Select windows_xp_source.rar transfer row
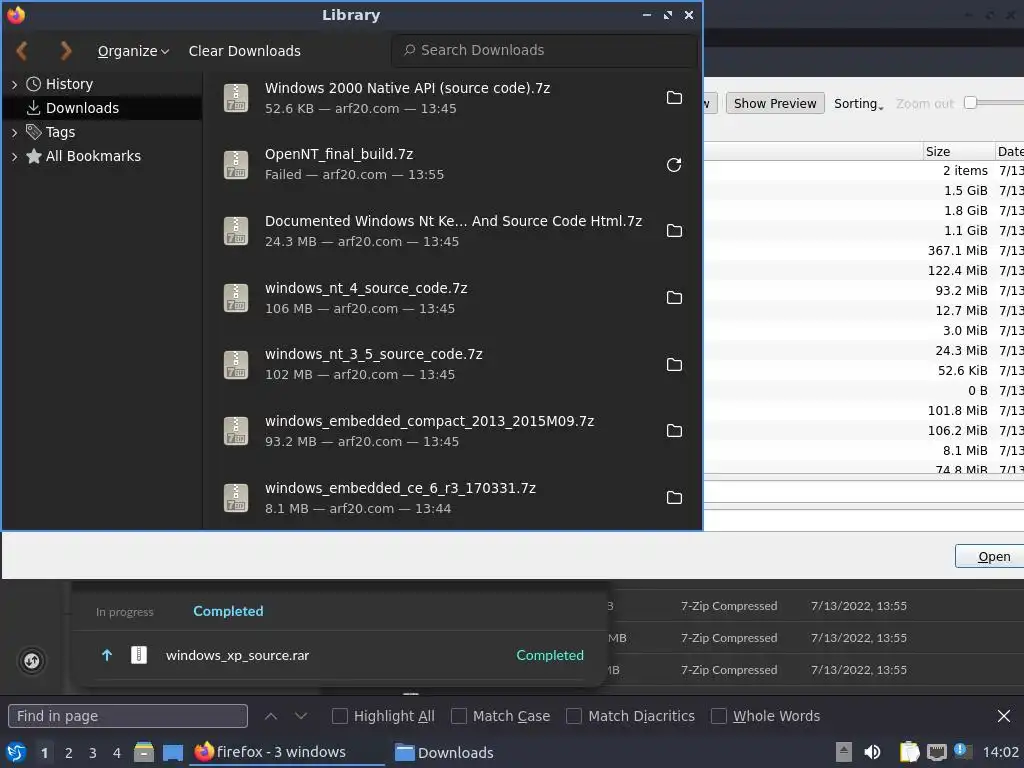Screen dimensions: 1024x768 (x=338, y=655)
